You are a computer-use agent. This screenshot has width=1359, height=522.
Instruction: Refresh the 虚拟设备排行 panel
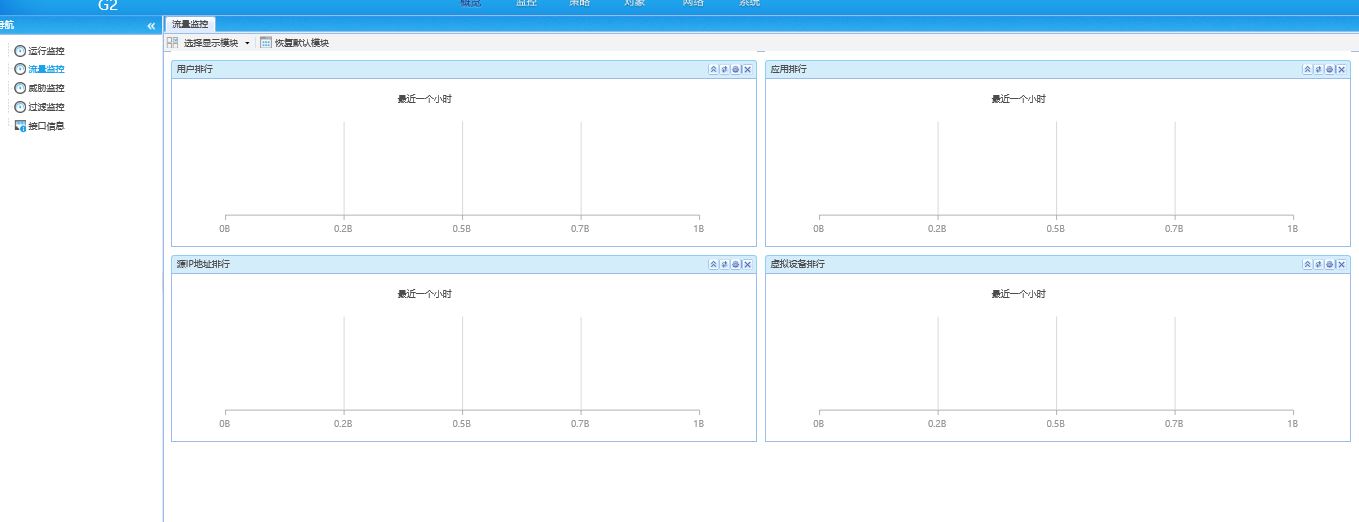click(1319, 264)
